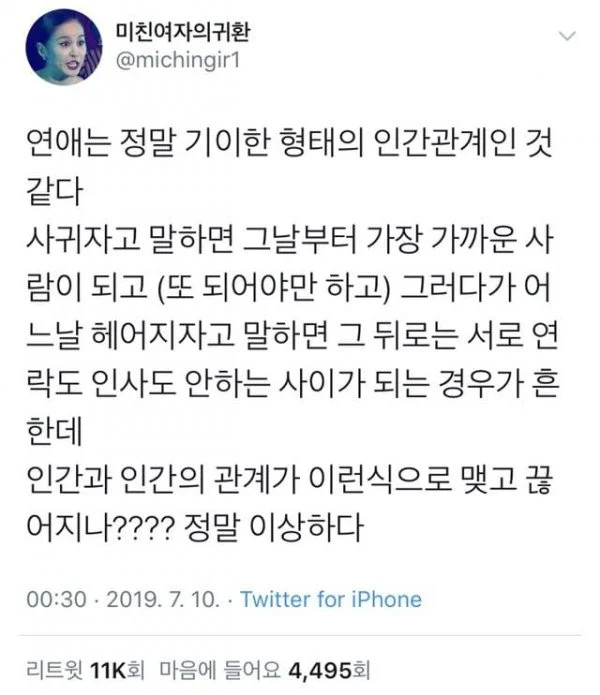Open the 미친여자의귀환 display name
Viewport: 600px width, 695px height.
pos(183,31)
